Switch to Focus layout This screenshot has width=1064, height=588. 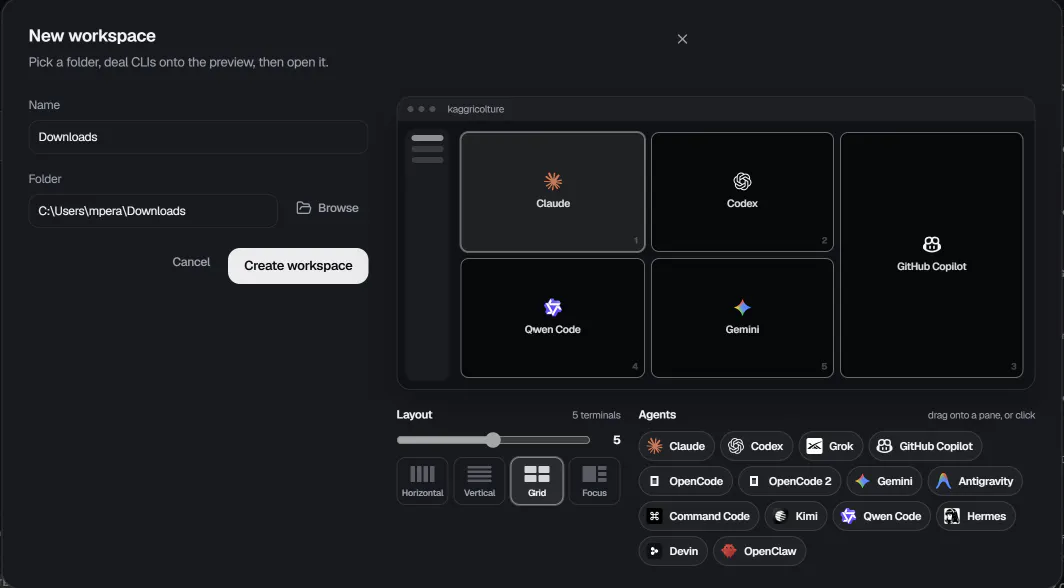pyautogui.click(x=594, y=481)
